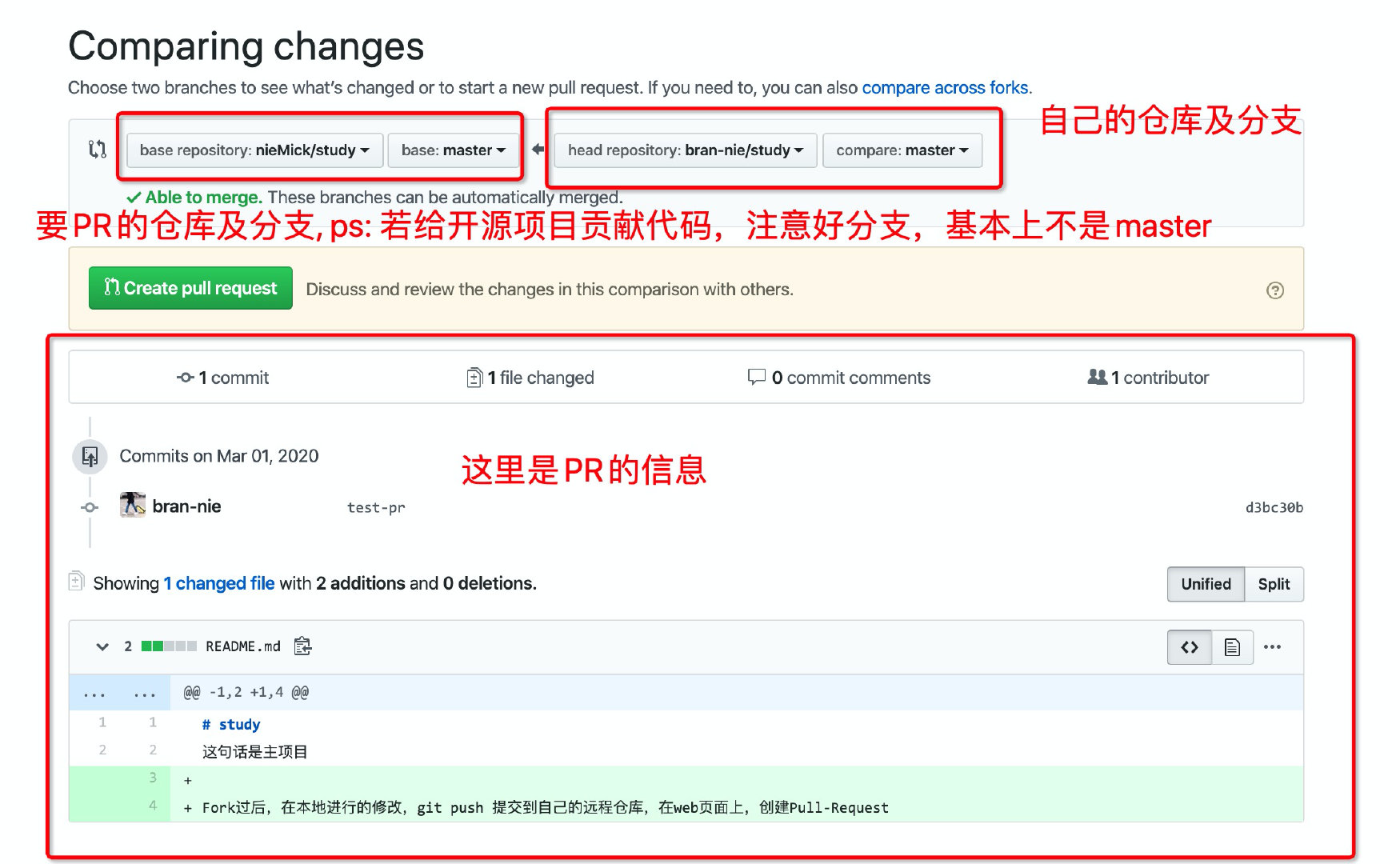The image size is (1400, 864).
Task: Switch to source diff view icon
Action: [1190, 647]
